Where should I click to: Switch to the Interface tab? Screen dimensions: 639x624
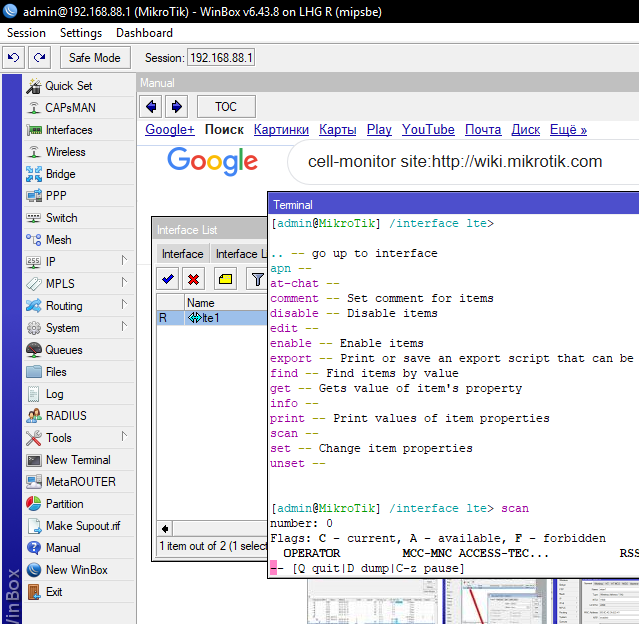(x=182, y=254)
